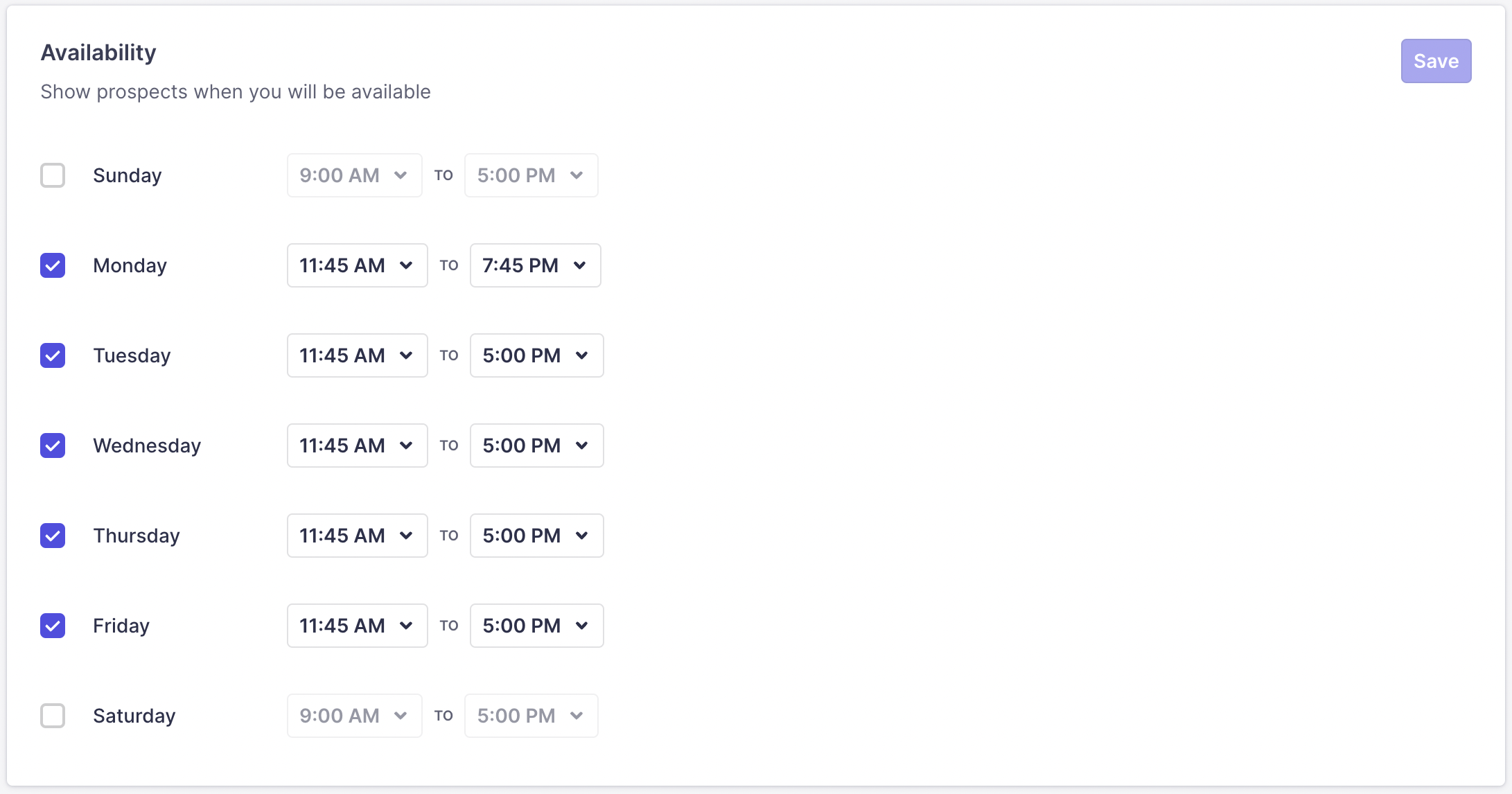Open Friday end time dropdown
This screenshot has width=1512, height=794.
(536, 626)
